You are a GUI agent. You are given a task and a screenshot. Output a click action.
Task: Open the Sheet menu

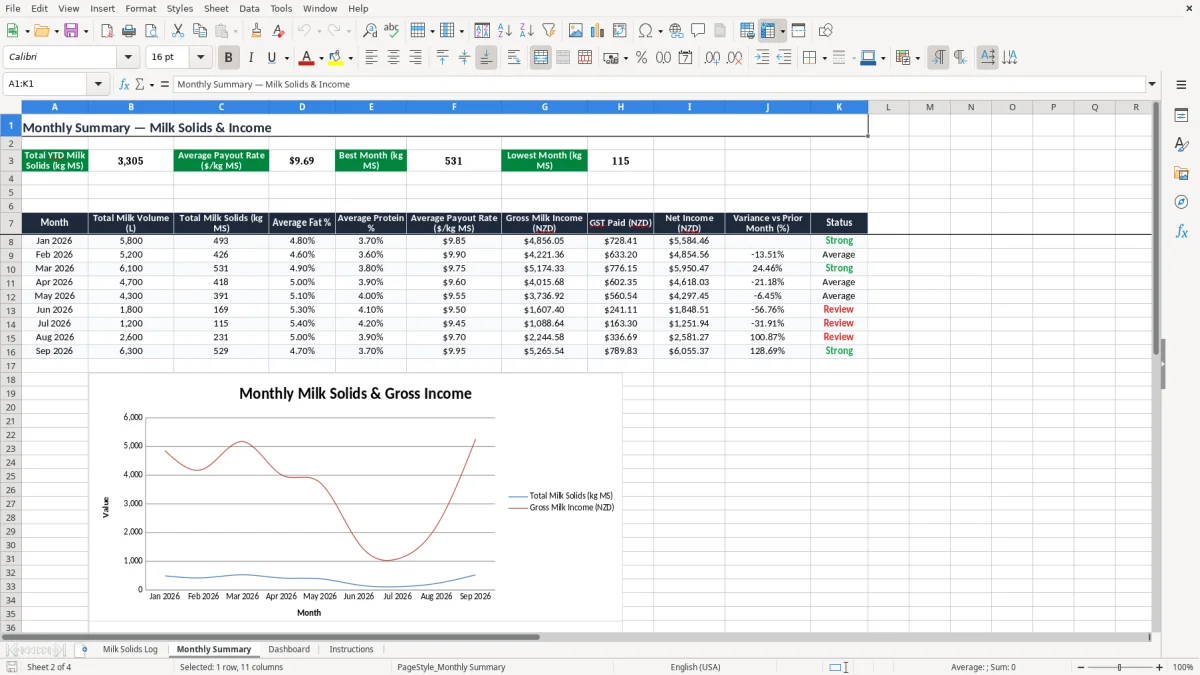point(216,8)
